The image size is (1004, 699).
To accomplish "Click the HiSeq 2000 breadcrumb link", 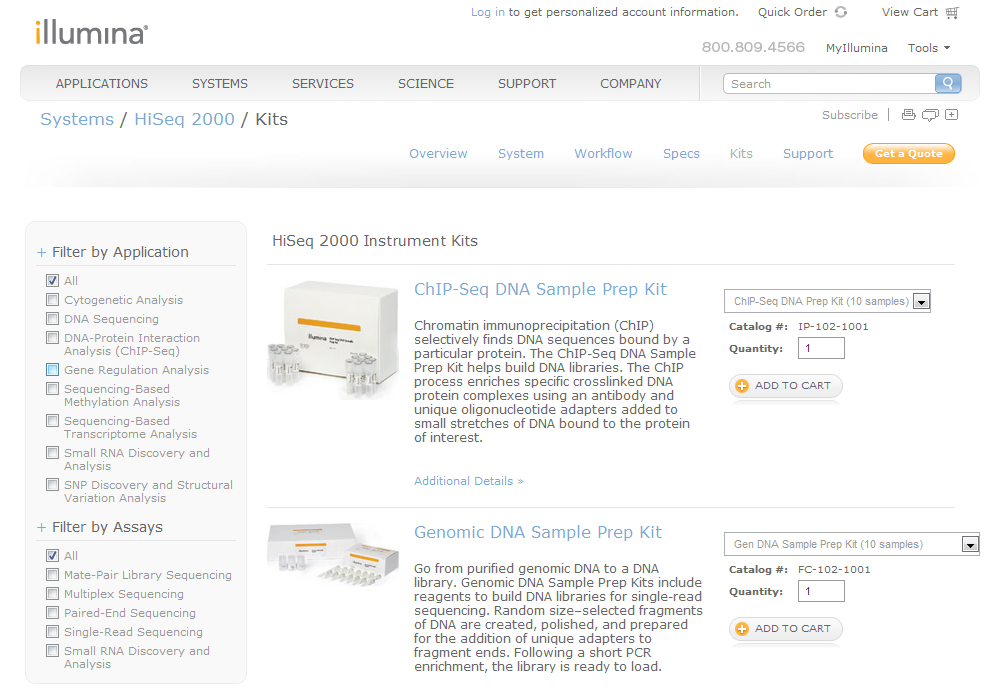I will point(184,119).
